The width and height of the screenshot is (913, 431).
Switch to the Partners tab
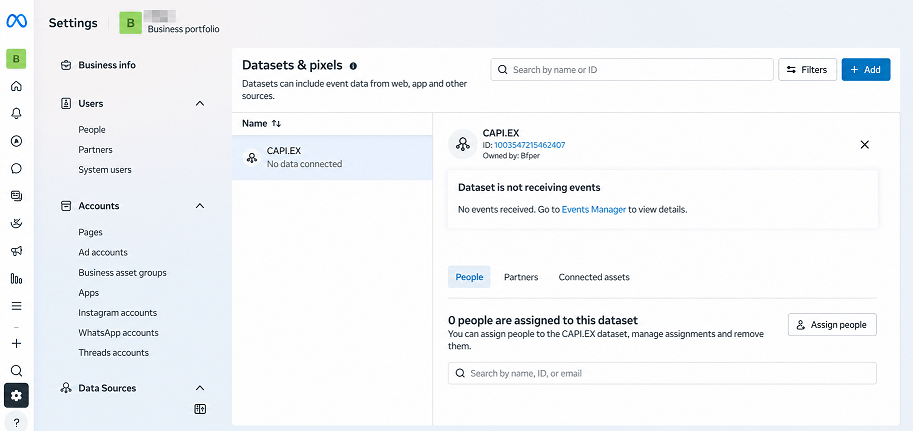pyautogui.click(x=521, y=277)
